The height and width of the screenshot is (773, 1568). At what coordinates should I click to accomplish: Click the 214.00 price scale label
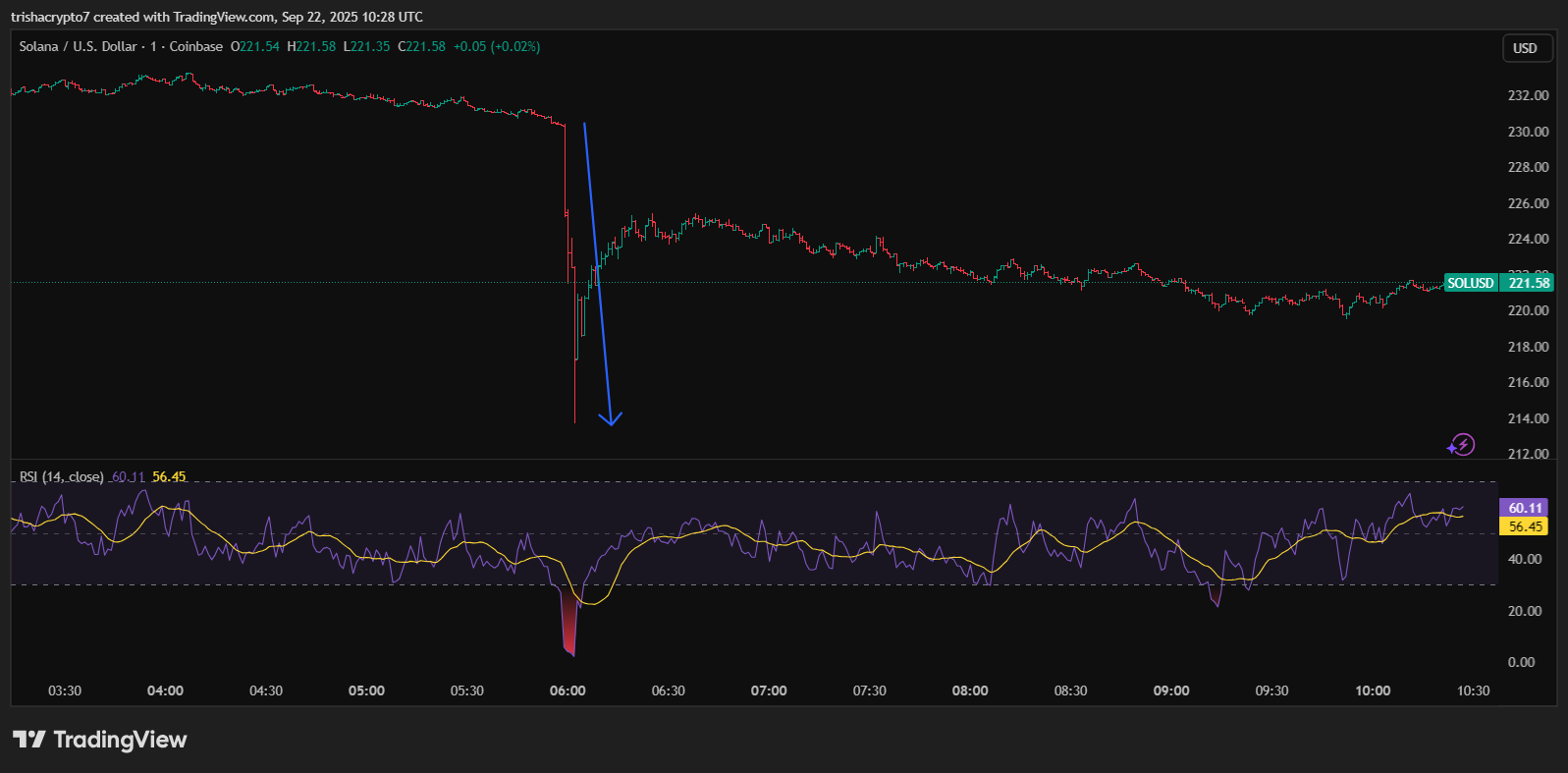[x=1528, y=418]
